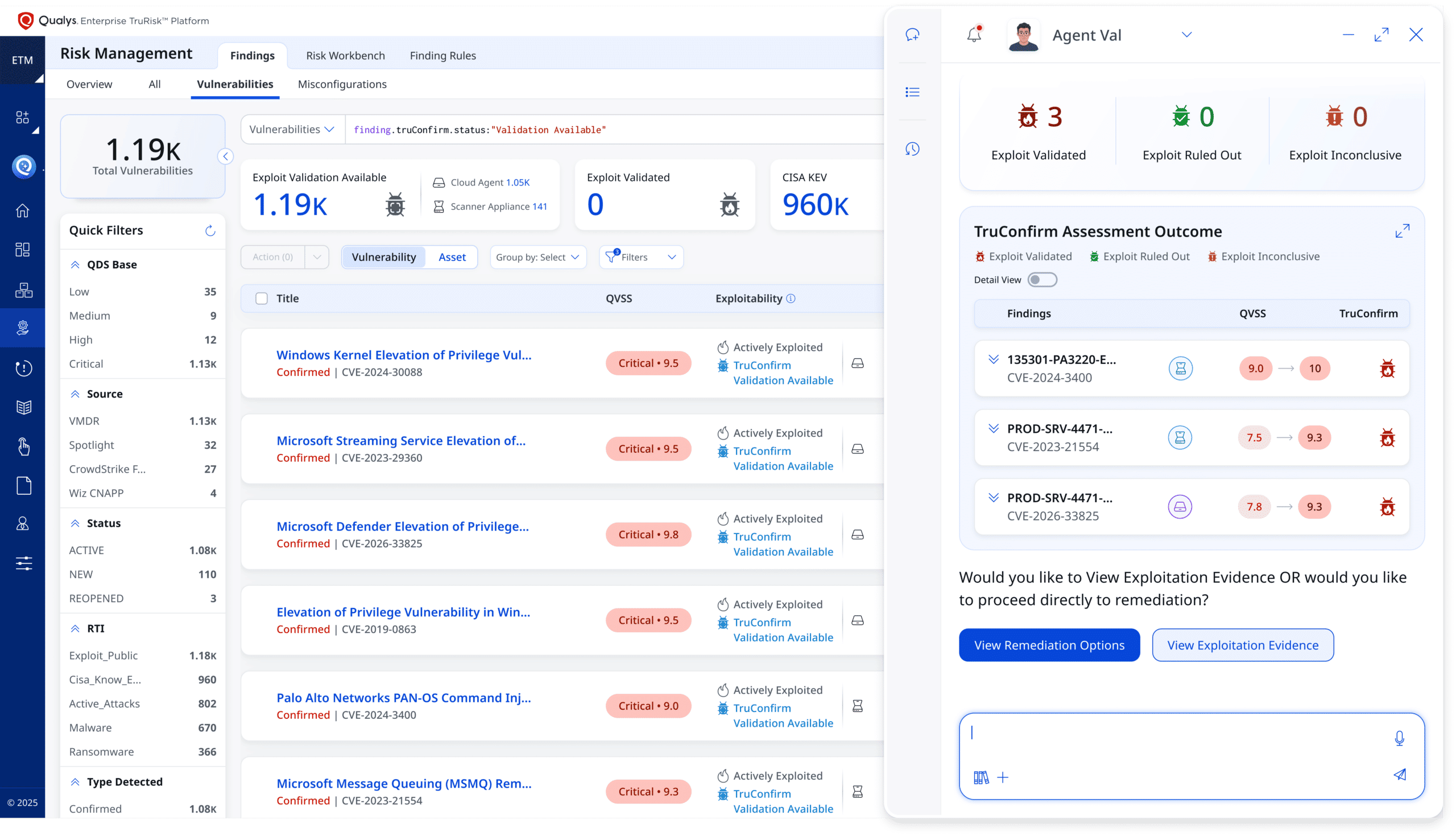This screenshot has height=836, width=1456.
Task: Go to the Overview sub-tab
Action: click(x=89, y=84)
